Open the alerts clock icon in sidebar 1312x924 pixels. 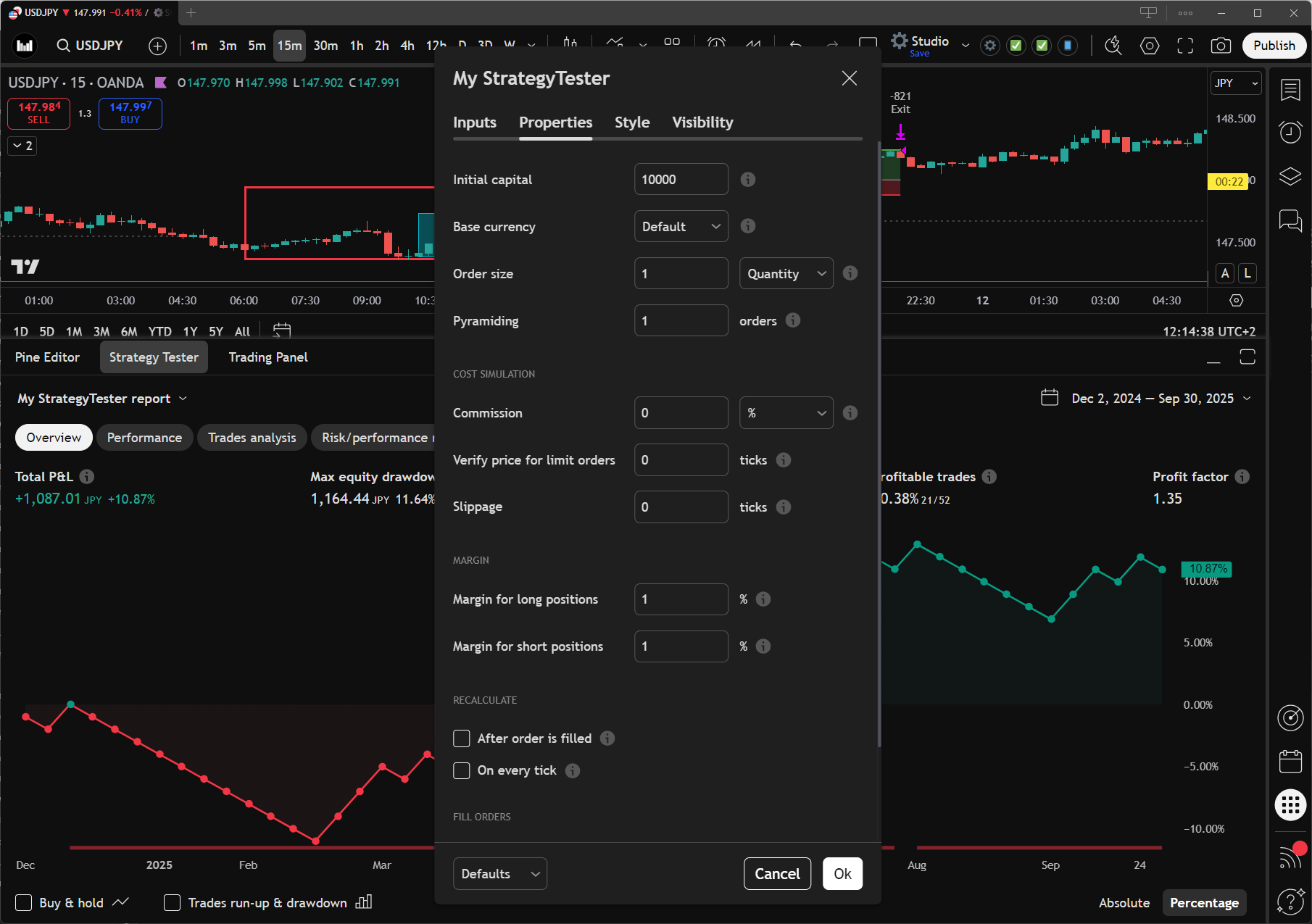click(1290, 133)
